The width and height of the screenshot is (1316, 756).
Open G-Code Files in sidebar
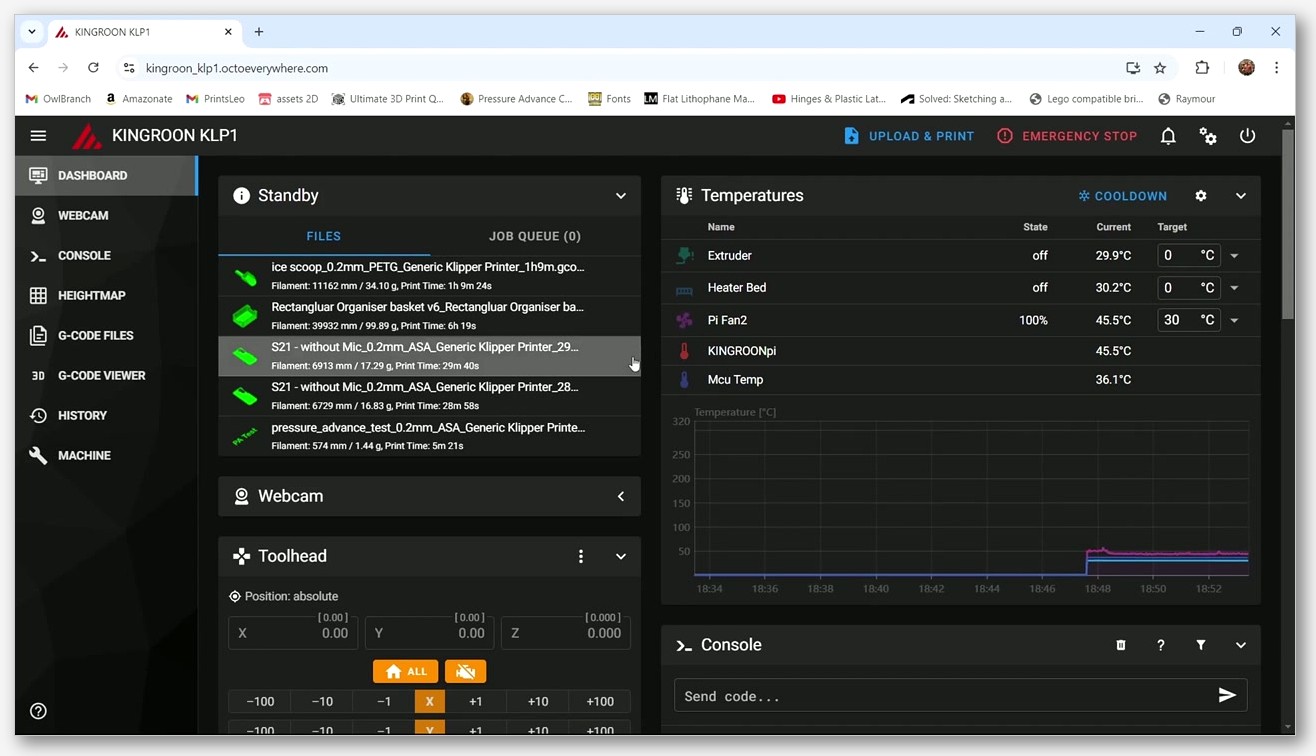(106, 336)
